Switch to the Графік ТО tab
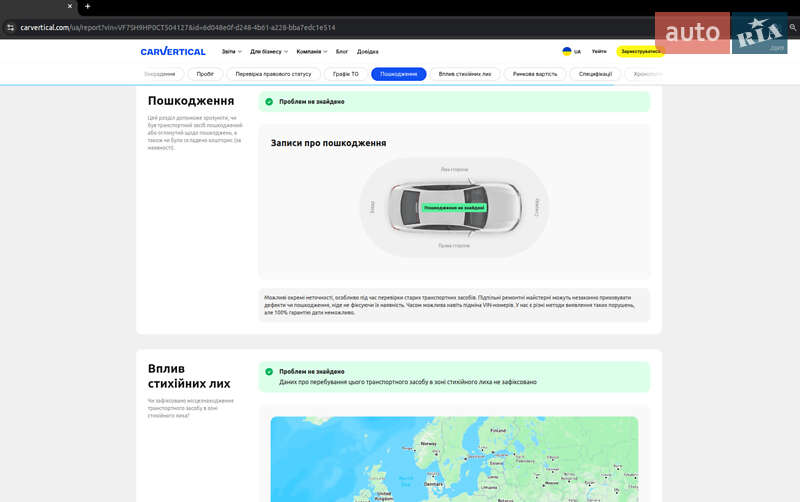Viewport: 800px width, 502px height. point(345,74)
